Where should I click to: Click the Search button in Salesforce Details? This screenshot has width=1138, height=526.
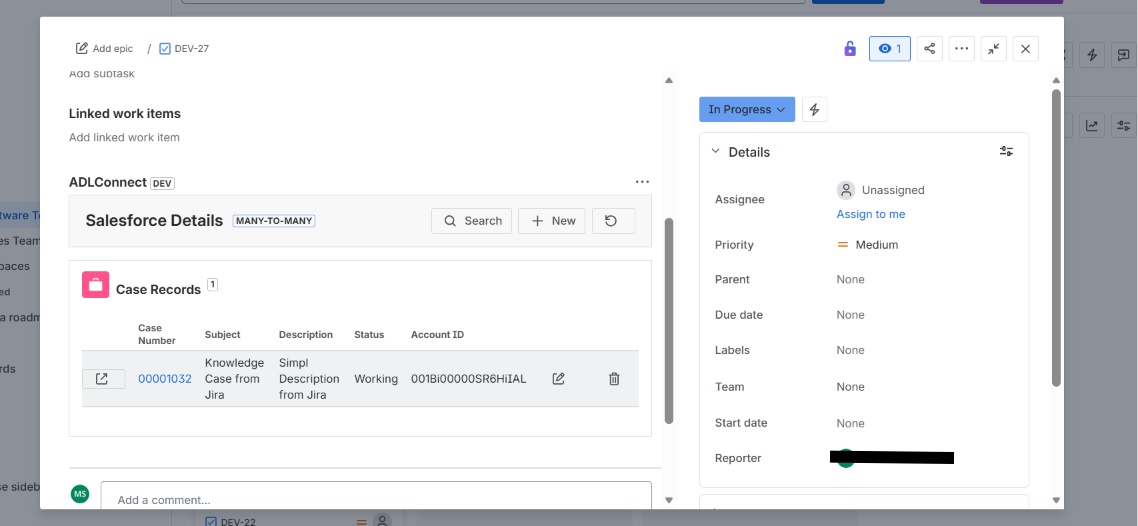coord(472,221)
